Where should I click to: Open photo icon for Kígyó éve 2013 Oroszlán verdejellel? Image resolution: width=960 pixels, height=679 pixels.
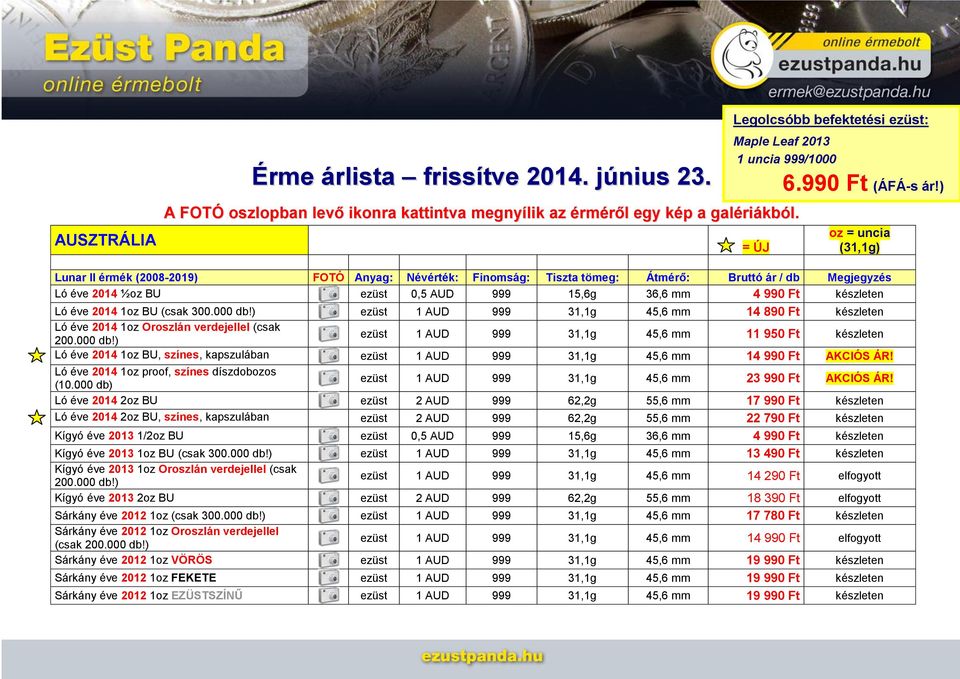tap(329, 476)
